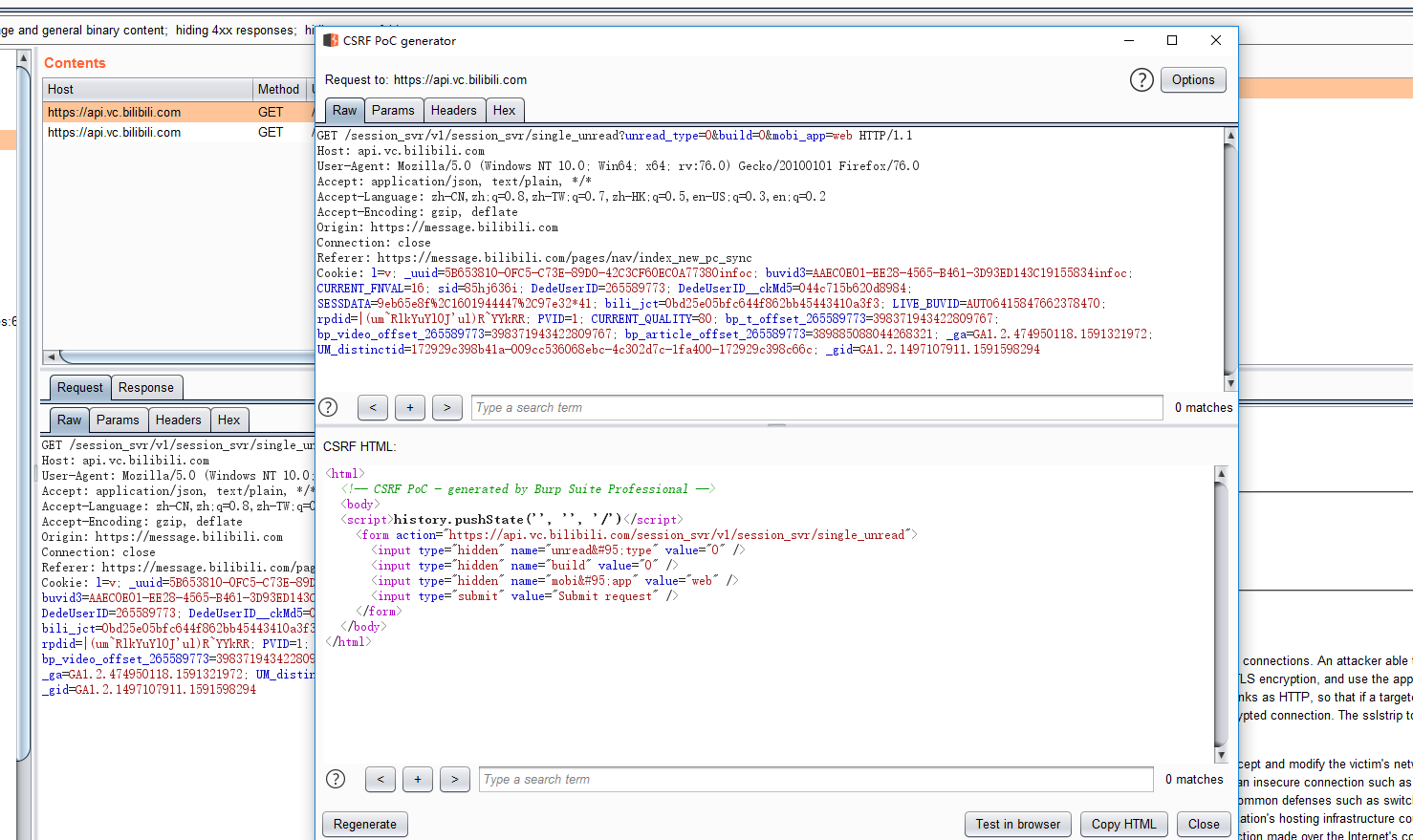The width and height of the screenshot is (1413, 840).
Task: Click left arrow of Contents table horizontal scrollbar
Action: pos(51,356)
